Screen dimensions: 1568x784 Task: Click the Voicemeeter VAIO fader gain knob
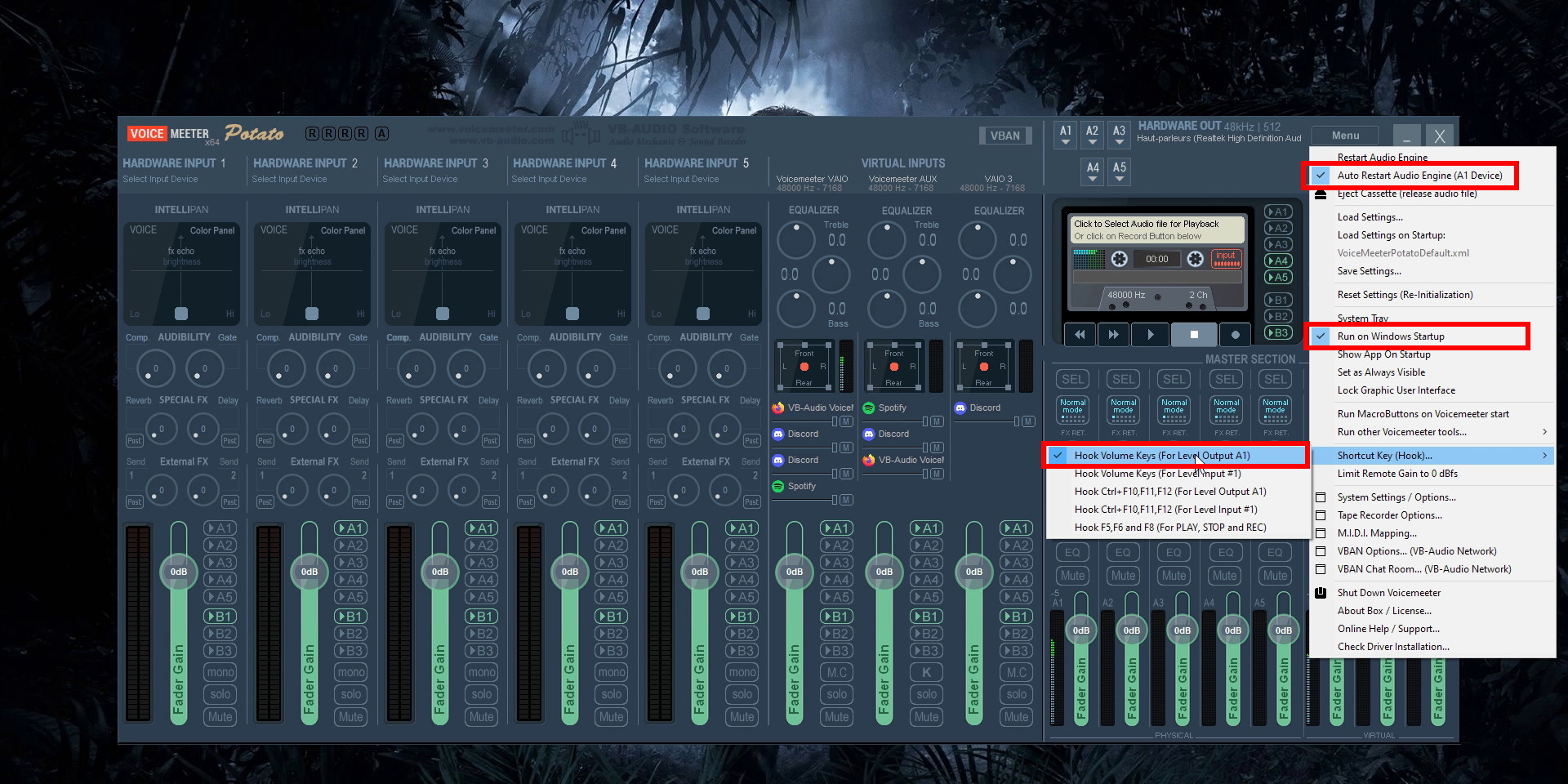(x=795, y=572)
